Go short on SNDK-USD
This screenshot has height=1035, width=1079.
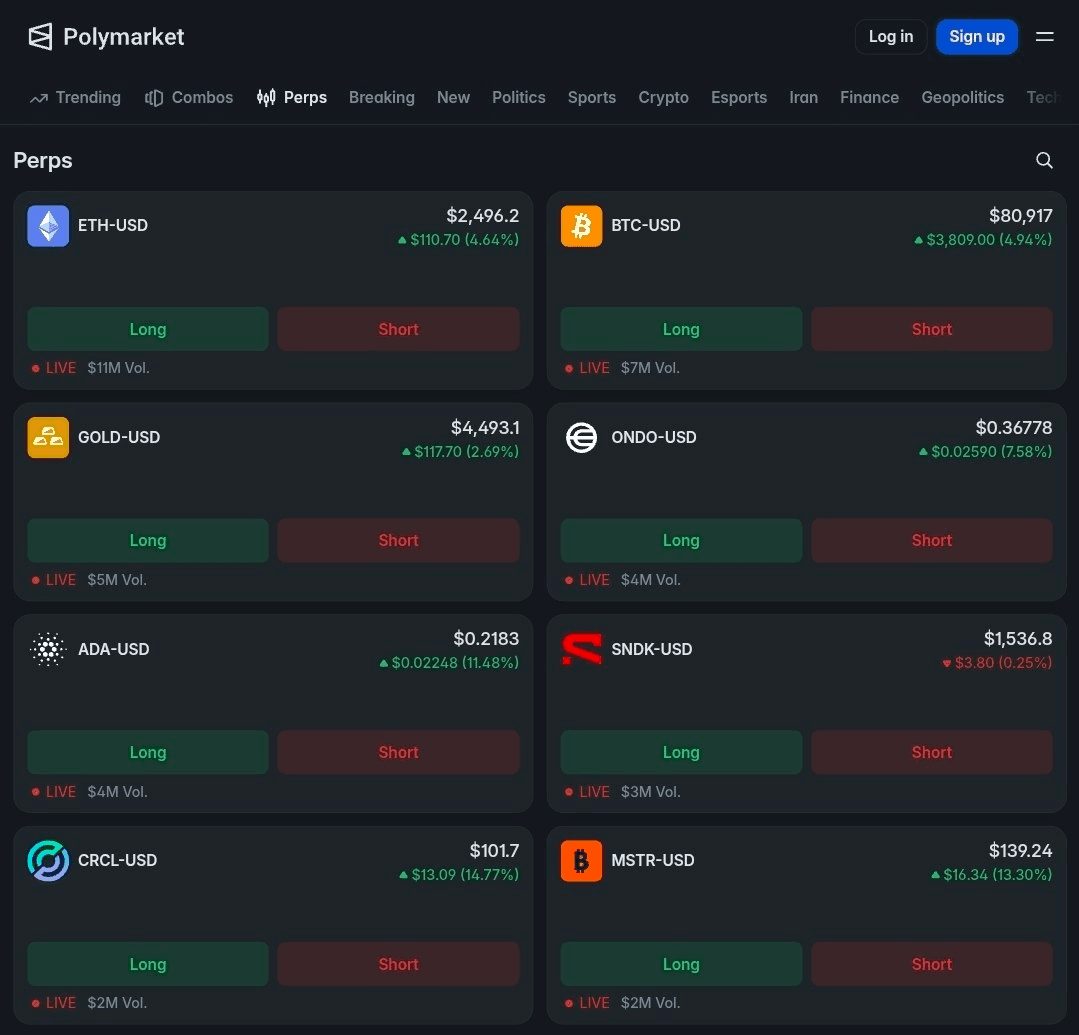coord(932,752)
